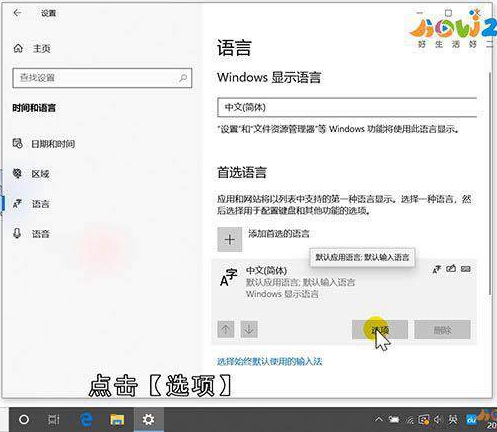
Task: Open 语音 speech settings
Action: (x=31, y=233)
